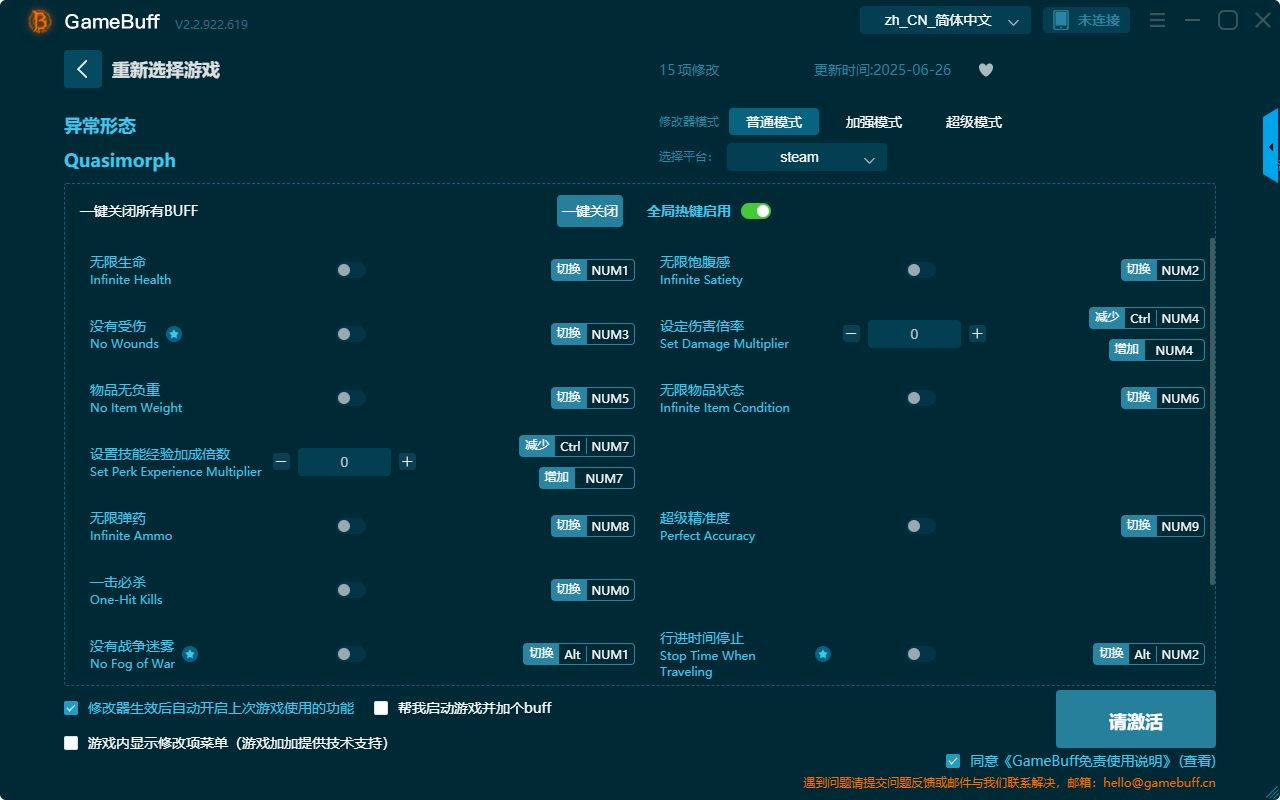
Task: Click the star badge beside No Wounds
Action: tap(174, 334)
